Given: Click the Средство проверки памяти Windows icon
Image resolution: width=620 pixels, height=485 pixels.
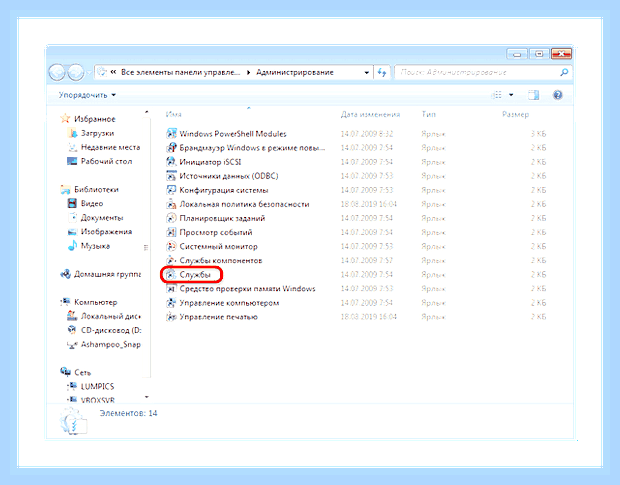Looking at the screenshot, I should 171,289.
